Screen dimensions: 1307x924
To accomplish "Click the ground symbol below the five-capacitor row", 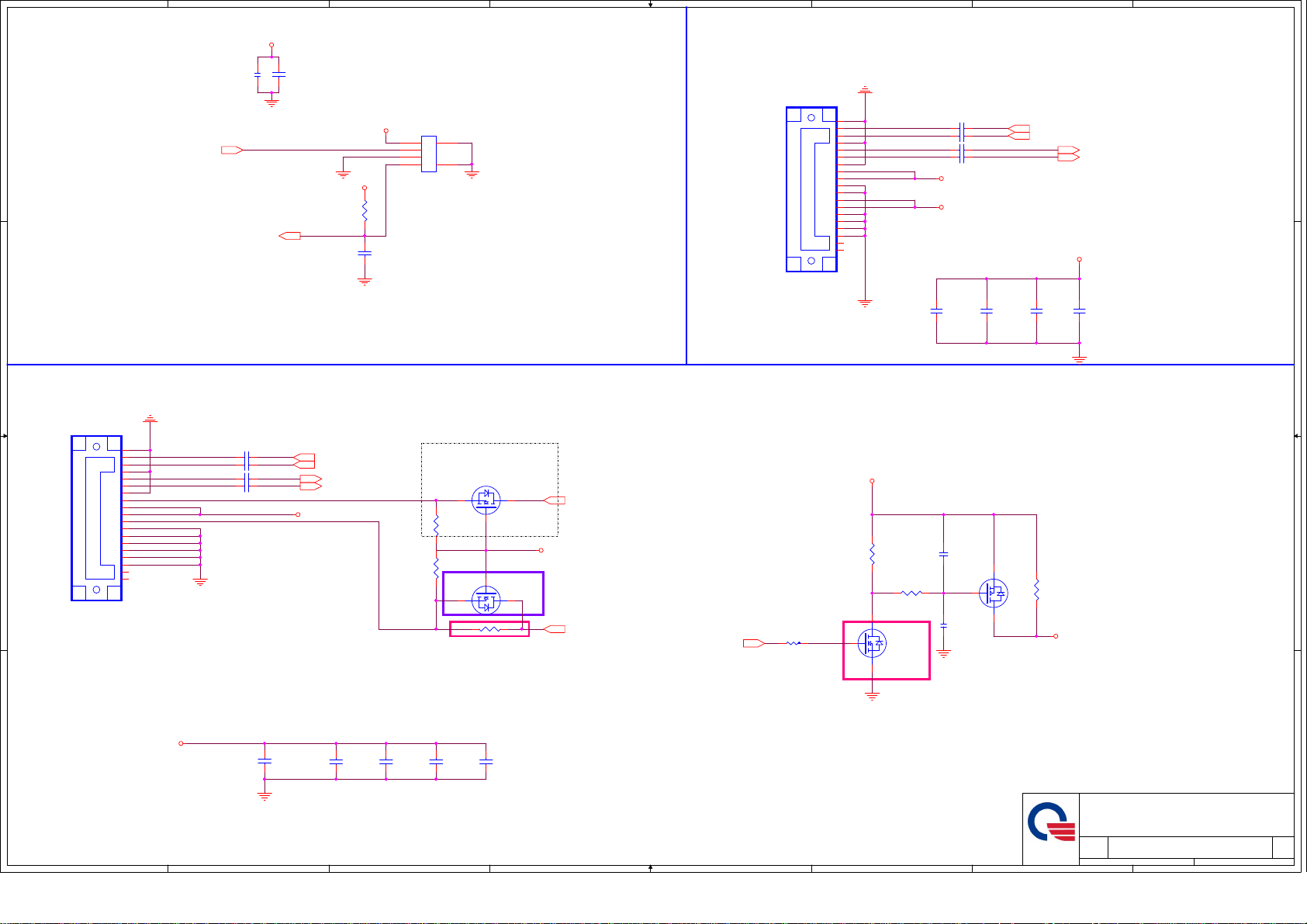I will [265, 796].
